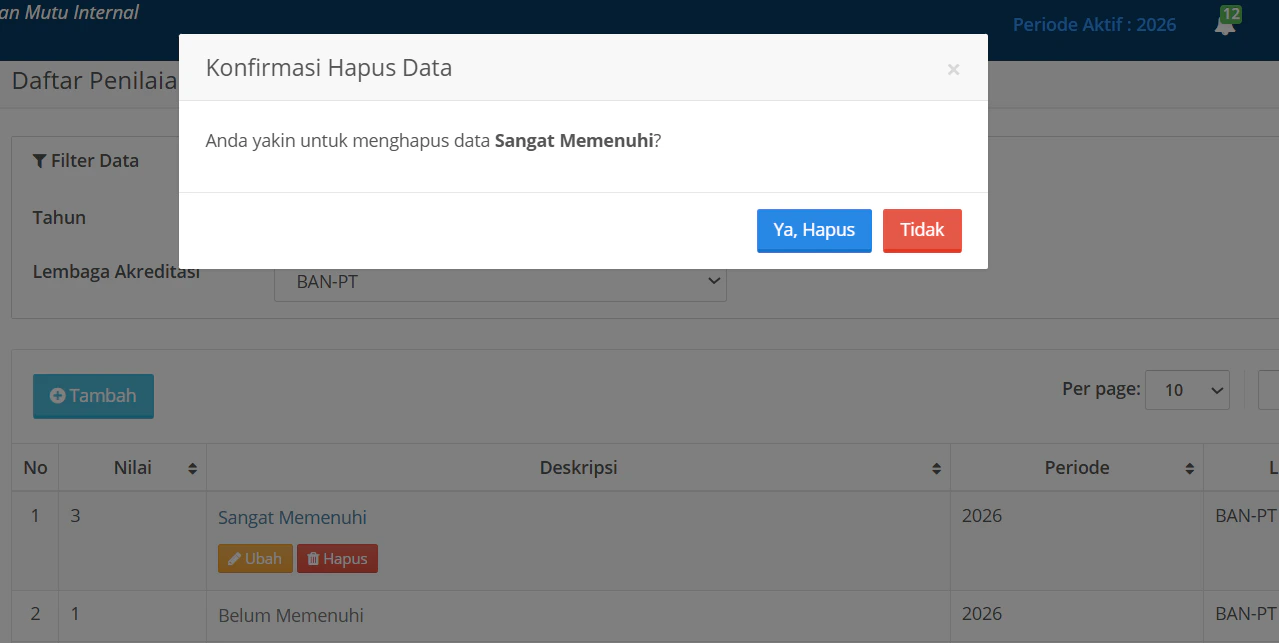
Task: Dismiss the confirmation dialog via the × icon
Action: [952, 68]
